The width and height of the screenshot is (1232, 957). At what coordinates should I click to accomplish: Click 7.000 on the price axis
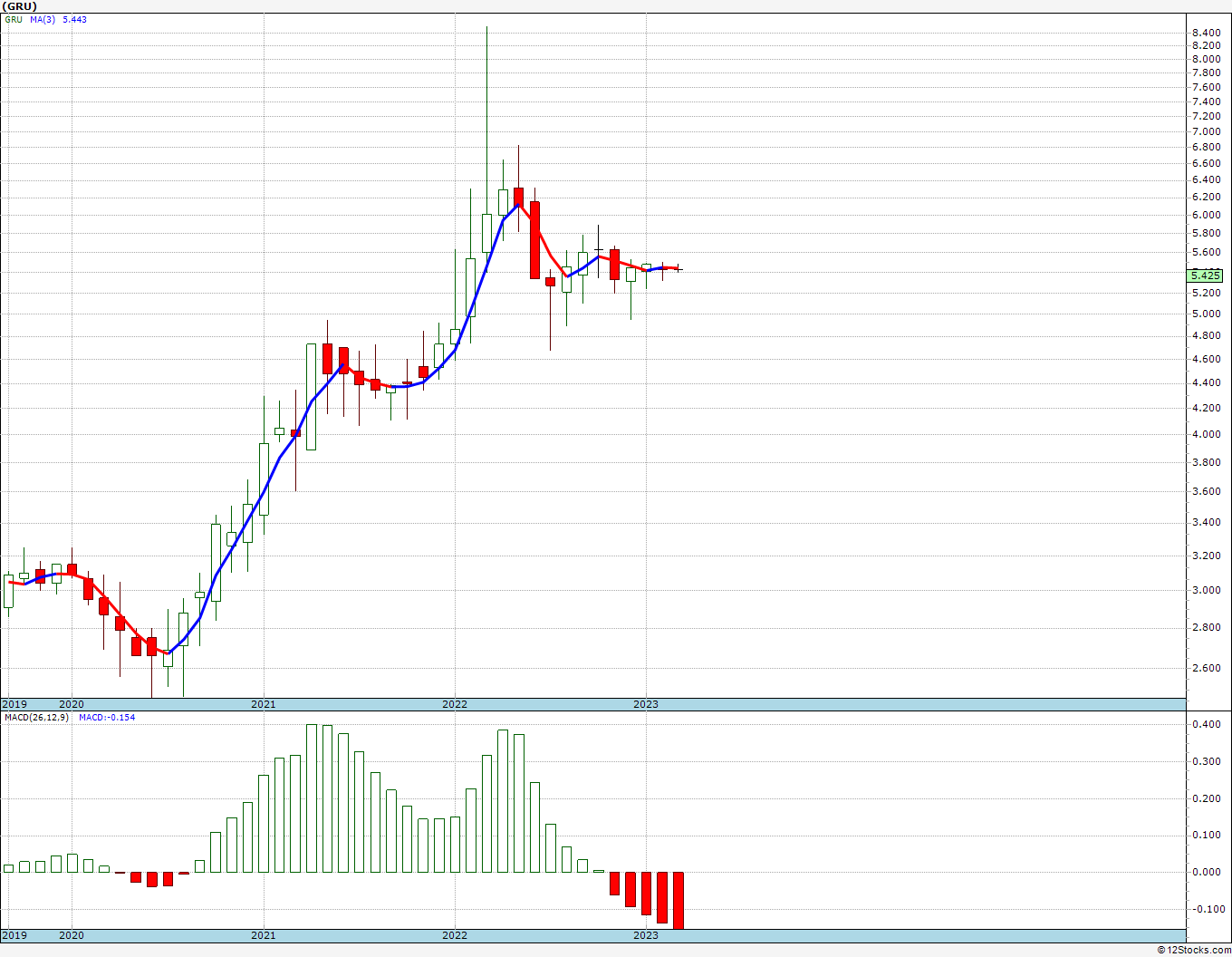pos(1206,131)
